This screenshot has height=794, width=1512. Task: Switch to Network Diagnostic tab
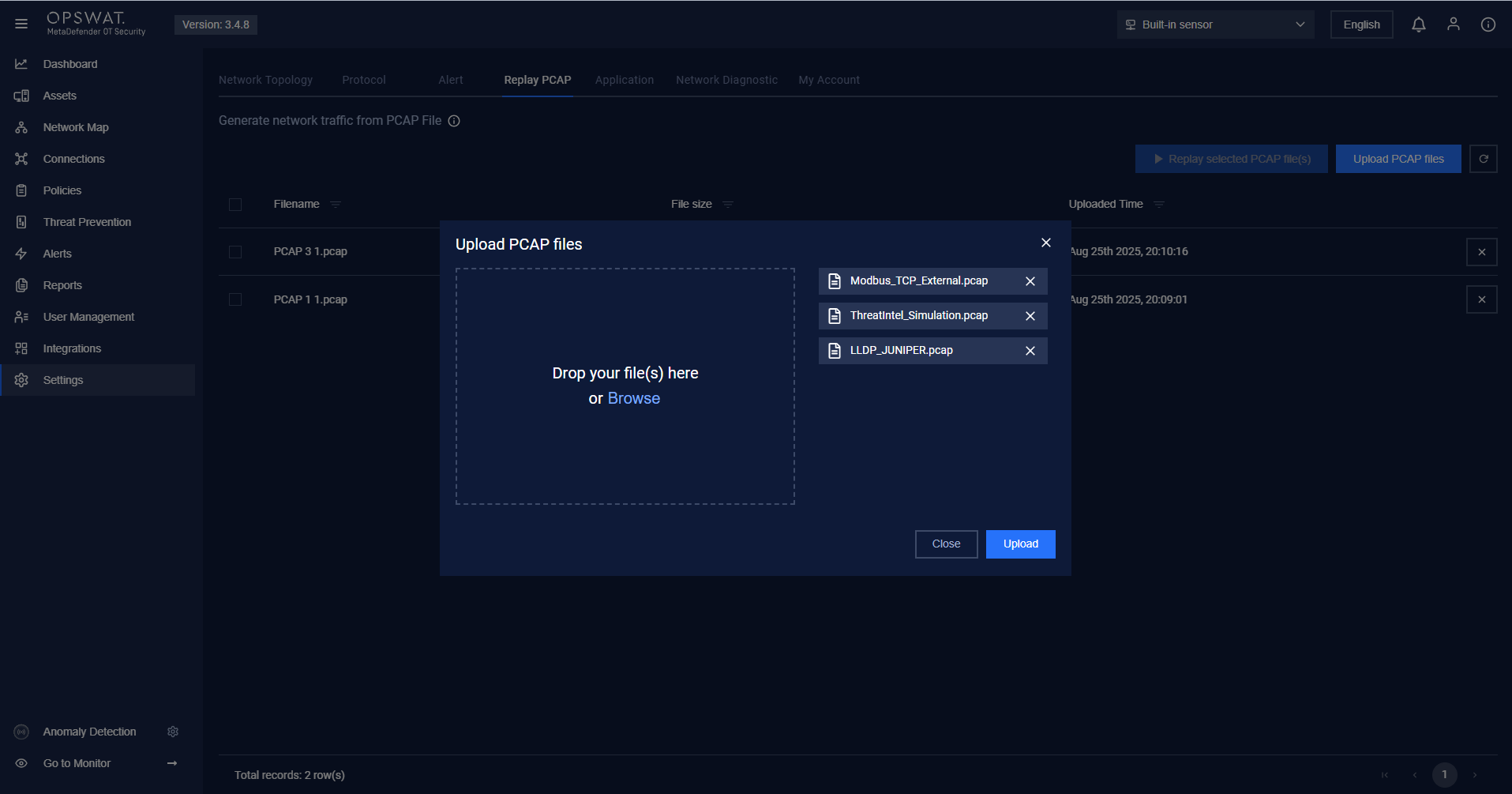(x=726, y=80)
